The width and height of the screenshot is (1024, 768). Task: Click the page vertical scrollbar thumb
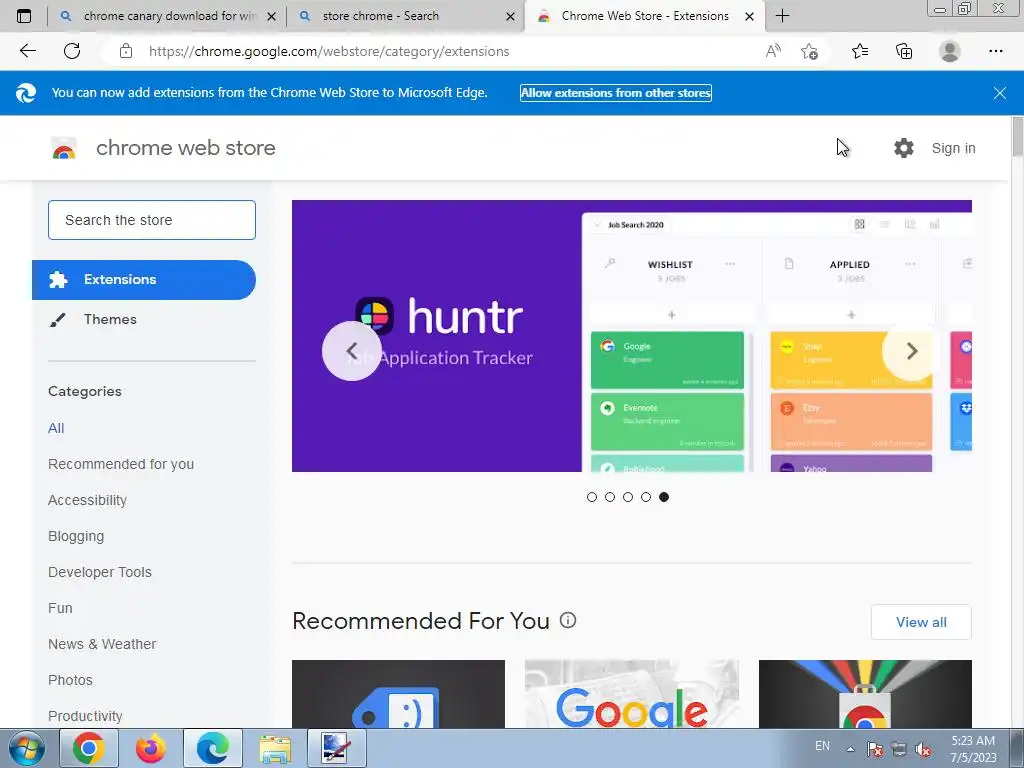1017,136
